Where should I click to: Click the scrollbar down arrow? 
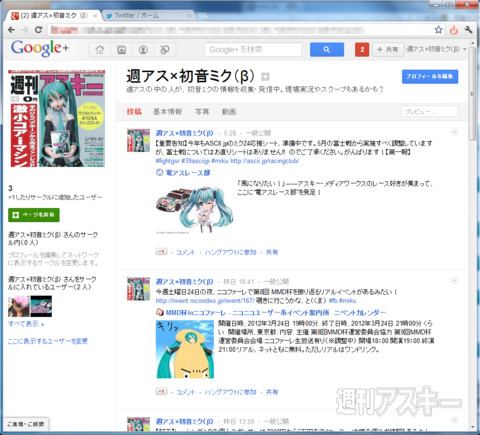[473, 427]
